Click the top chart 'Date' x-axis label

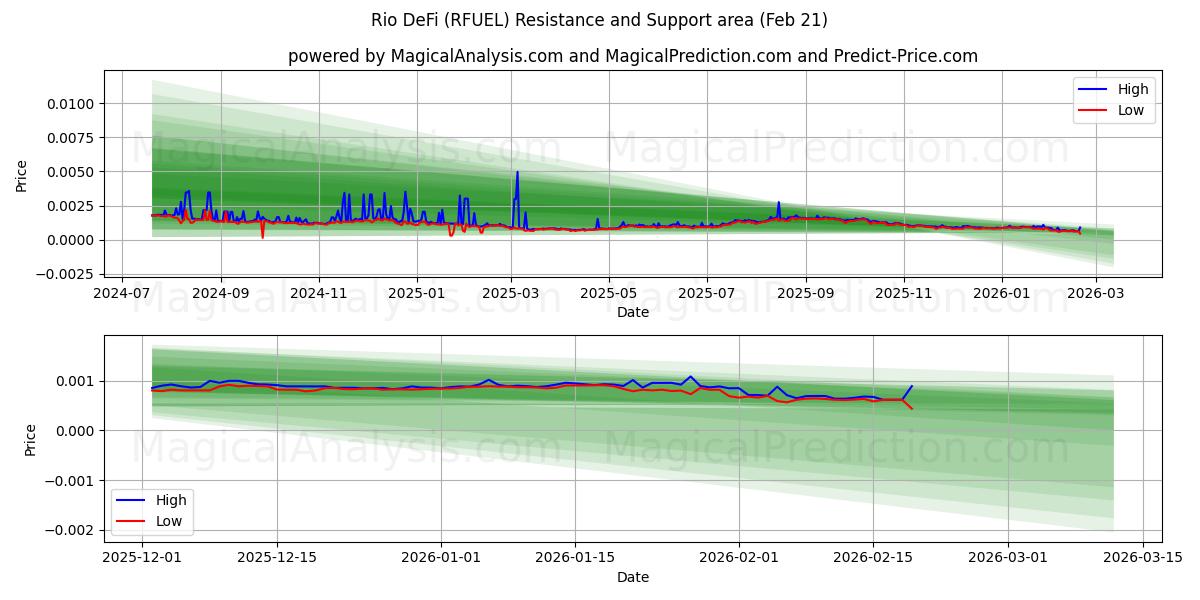(x=633, y=312)
